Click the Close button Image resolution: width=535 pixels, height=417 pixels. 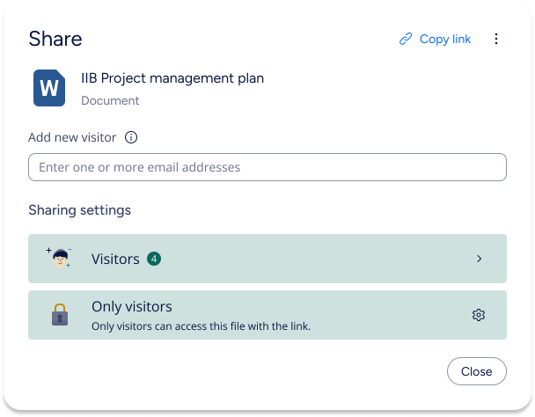pos(477,371)
